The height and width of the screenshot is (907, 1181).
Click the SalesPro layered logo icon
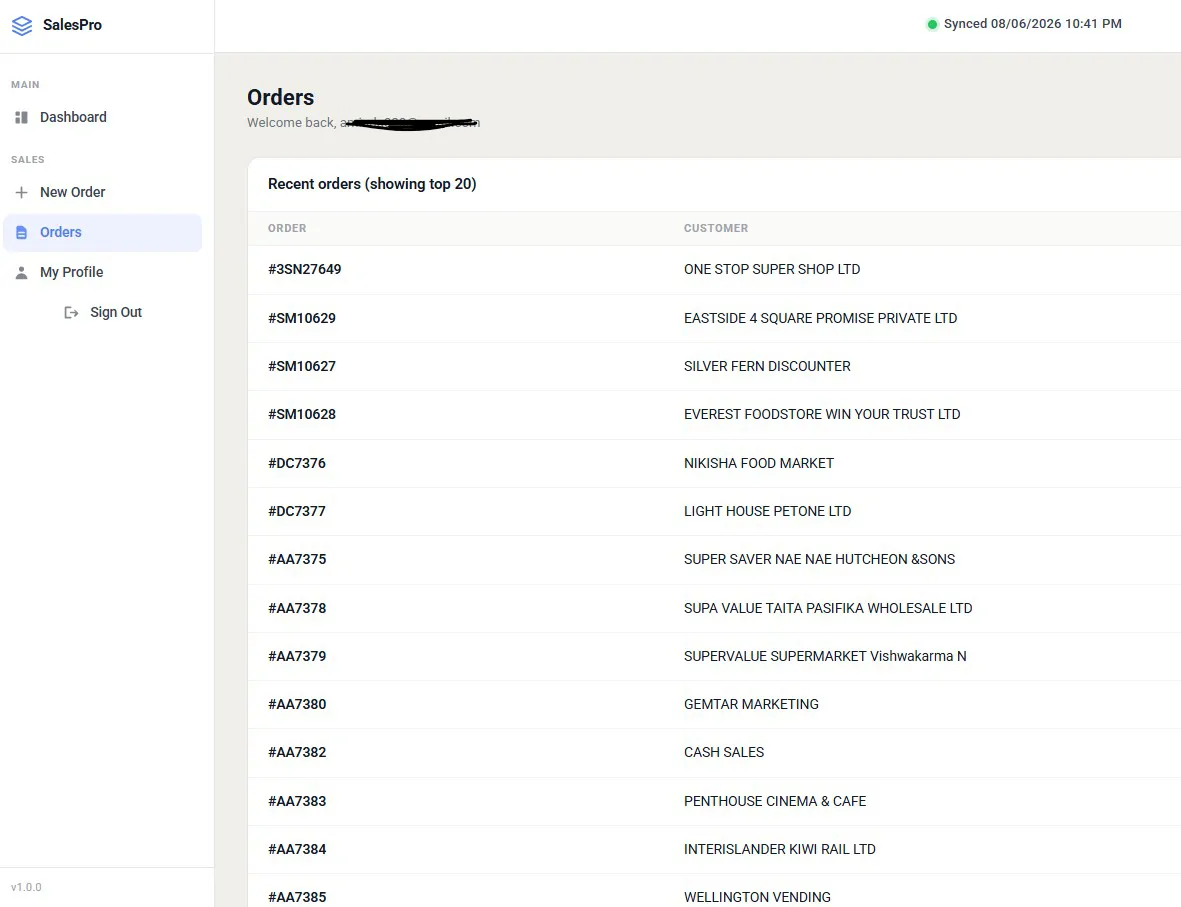point(22,26)
